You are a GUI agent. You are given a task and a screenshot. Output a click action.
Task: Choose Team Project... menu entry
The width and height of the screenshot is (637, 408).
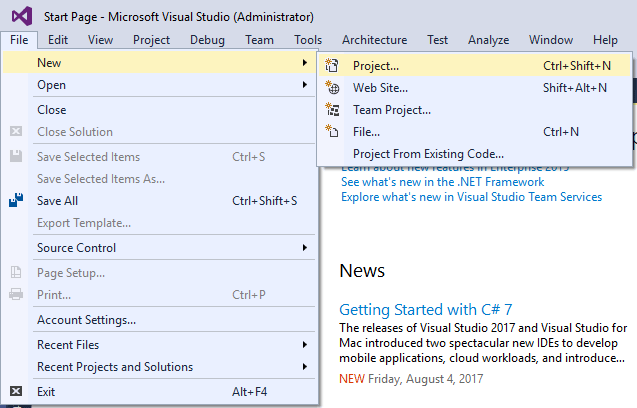point(474,109)
